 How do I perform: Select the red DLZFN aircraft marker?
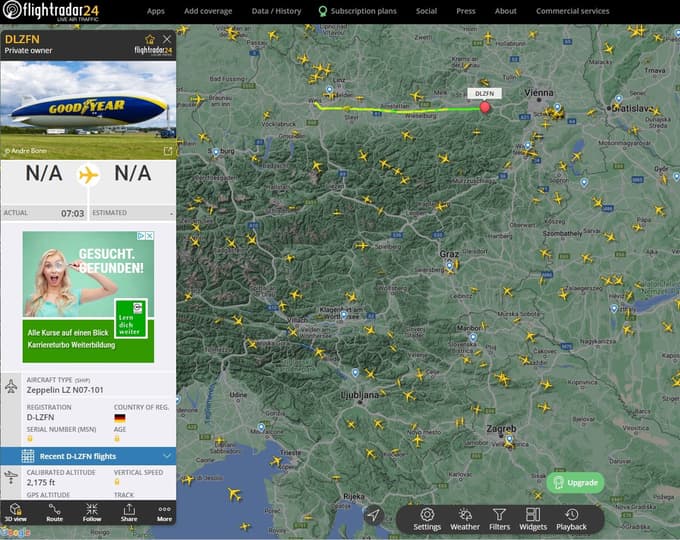coord(485,107)
